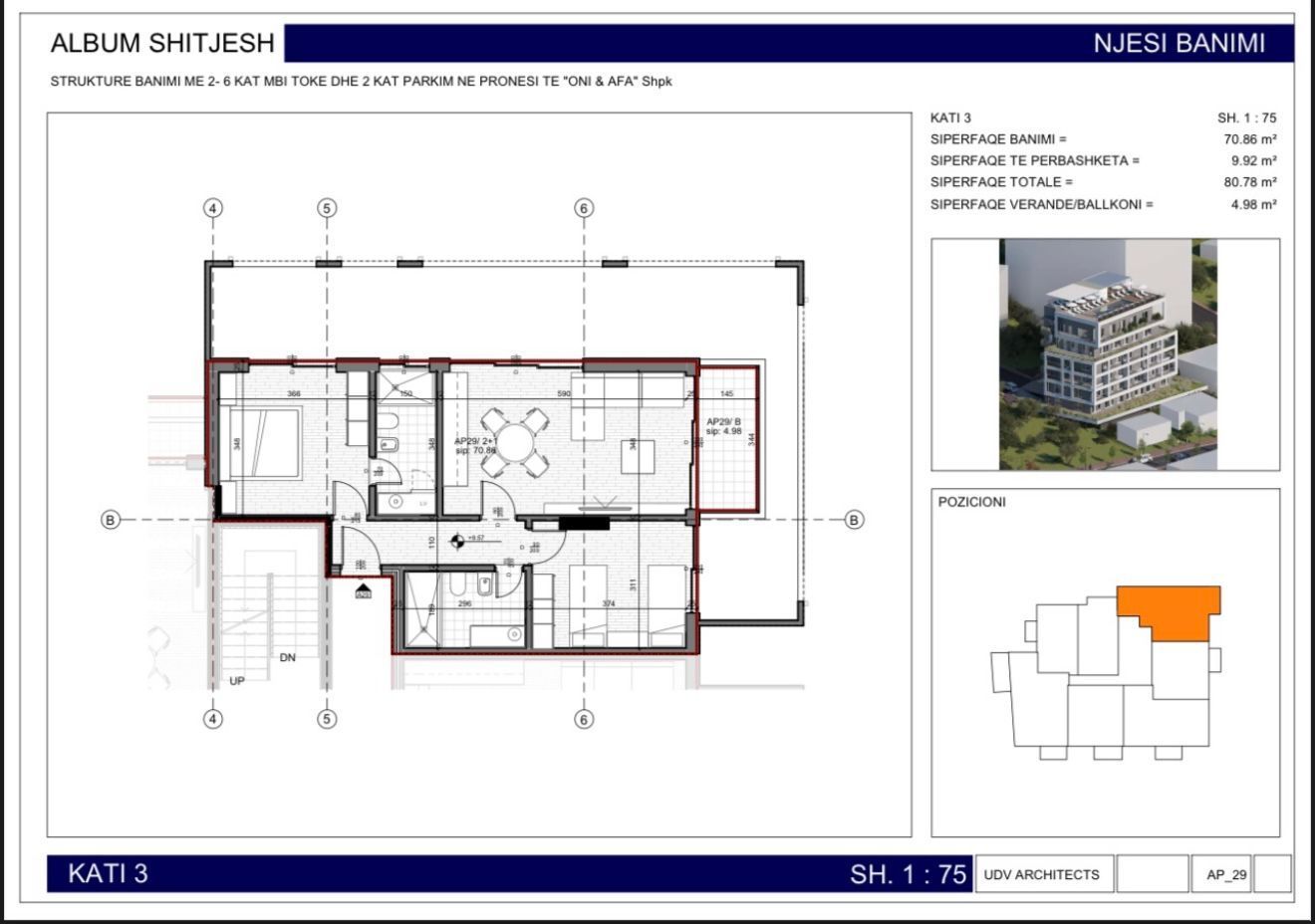Click the right axis B bubble
This screenshot has height=924, width=1315.
tap(854, 520)
